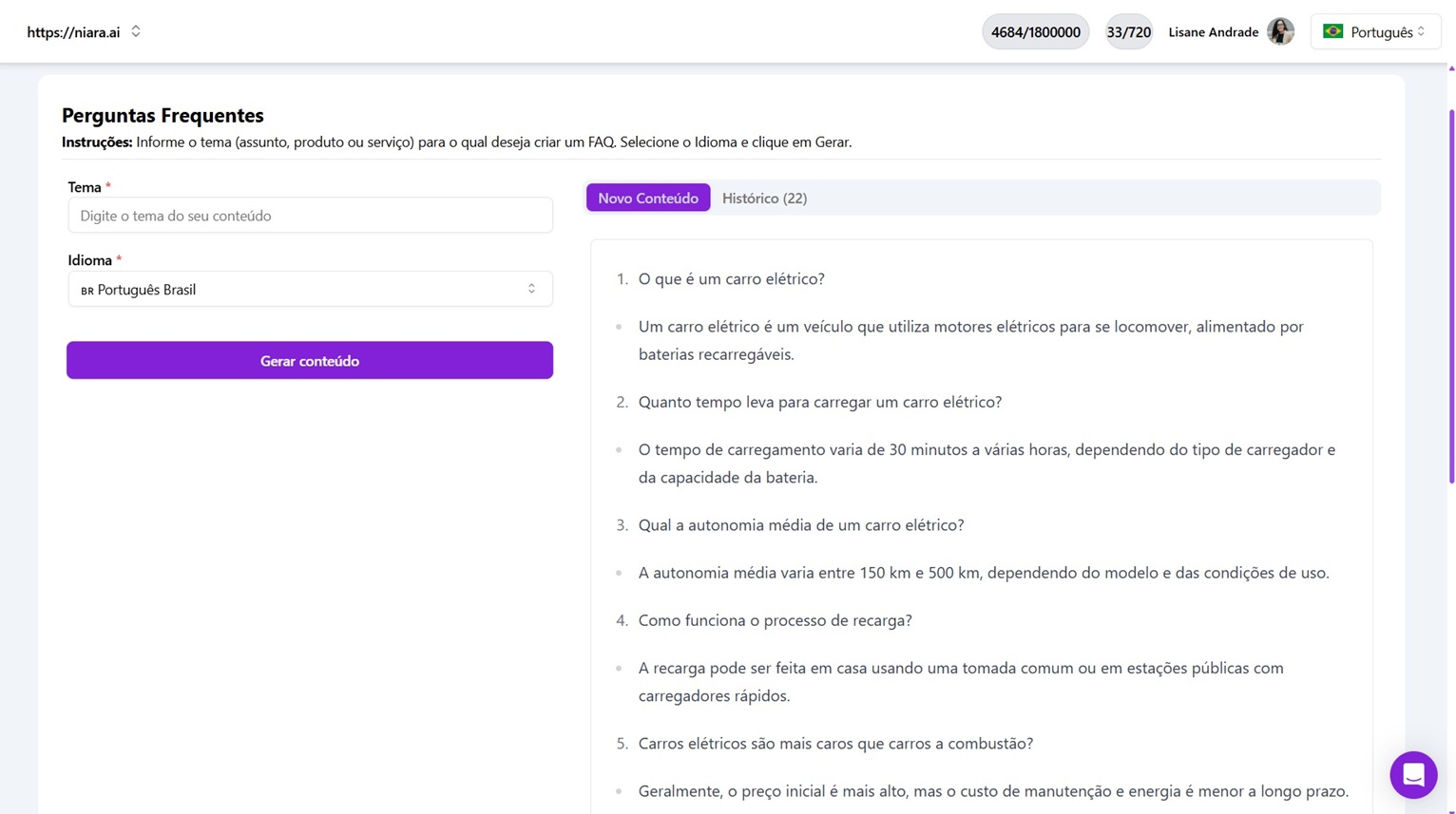Image resolution: width=1456 pixels, height=814 pixels.
Task: Open the Português interface language selector
Action: coord(1375,31)
